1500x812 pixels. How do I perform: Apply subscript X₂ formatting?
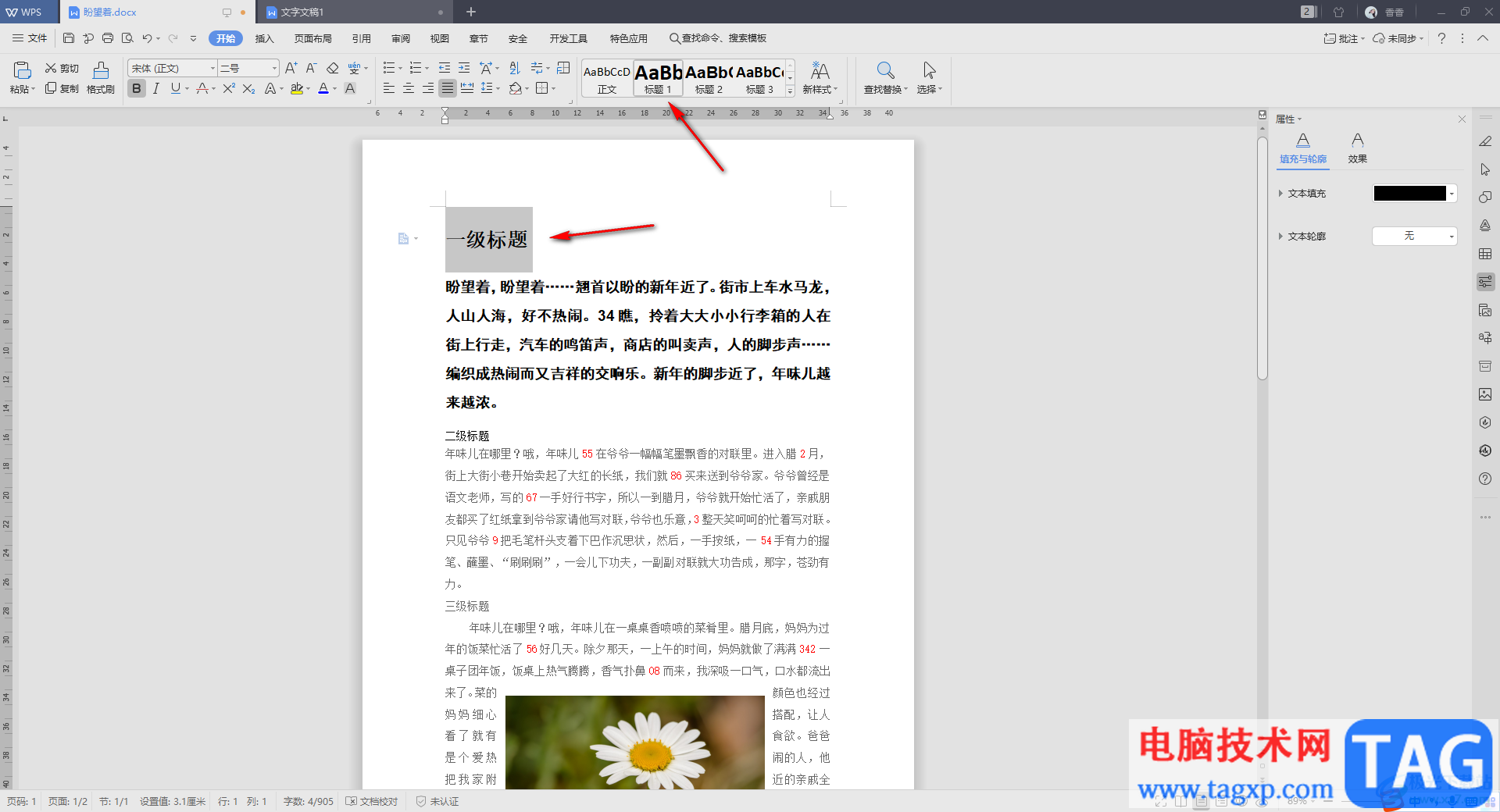[x=248, y=89]
